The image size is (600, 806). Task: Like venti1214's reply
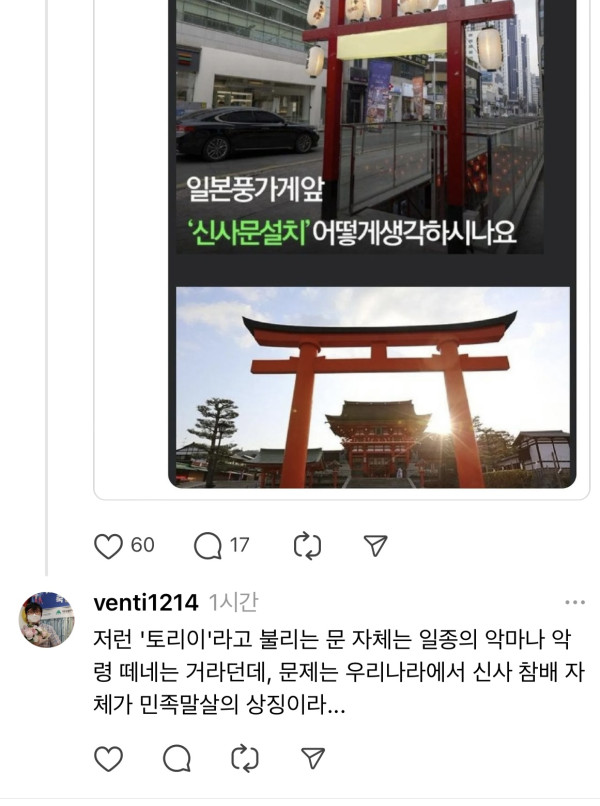108,758
